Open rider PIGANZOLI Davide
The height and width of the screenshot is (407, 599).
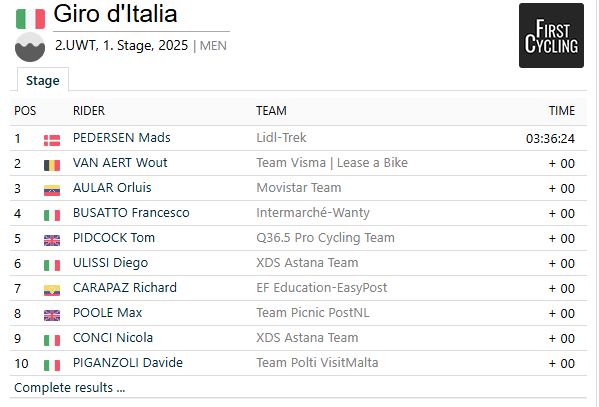click(128, 362)
